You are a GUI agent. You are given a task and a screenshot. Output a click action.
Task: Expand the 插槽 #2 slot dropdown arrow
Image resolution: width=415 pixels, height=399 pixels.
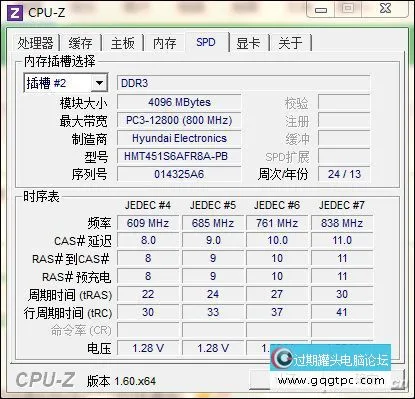tap(99, 83)
